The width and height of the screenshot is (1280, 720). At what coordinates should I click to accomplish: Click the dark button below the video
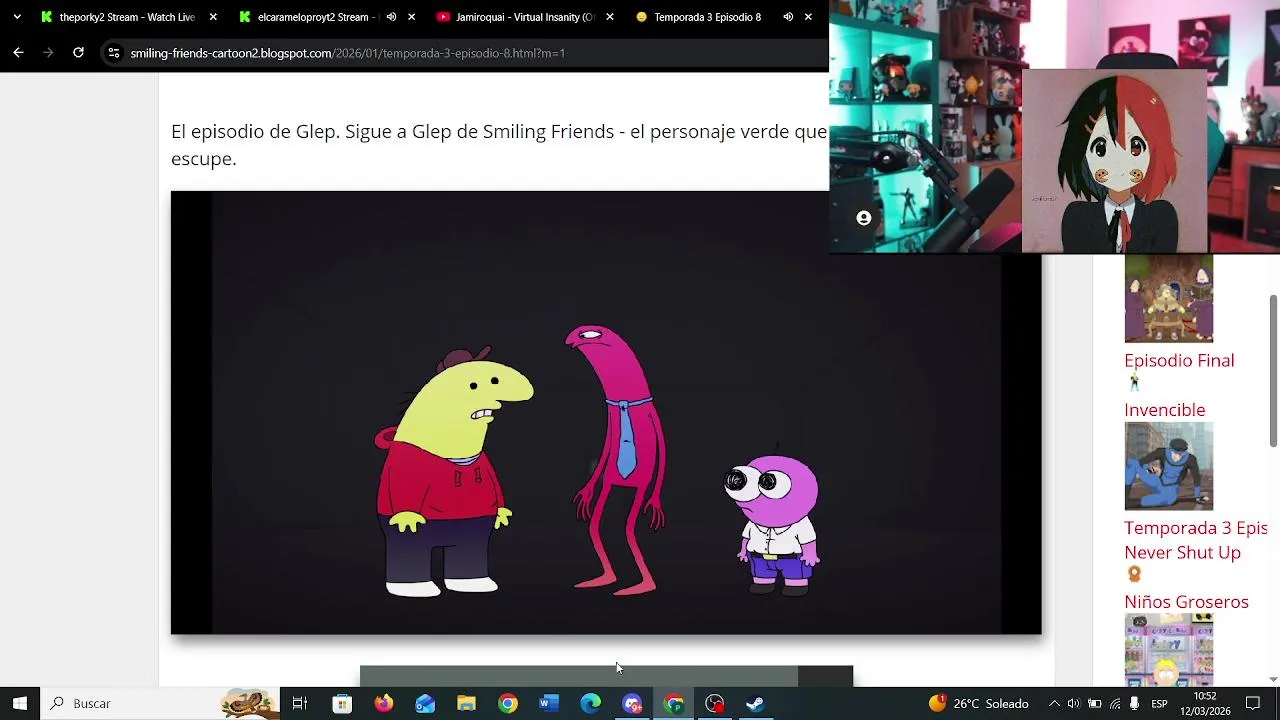[606, 676]
